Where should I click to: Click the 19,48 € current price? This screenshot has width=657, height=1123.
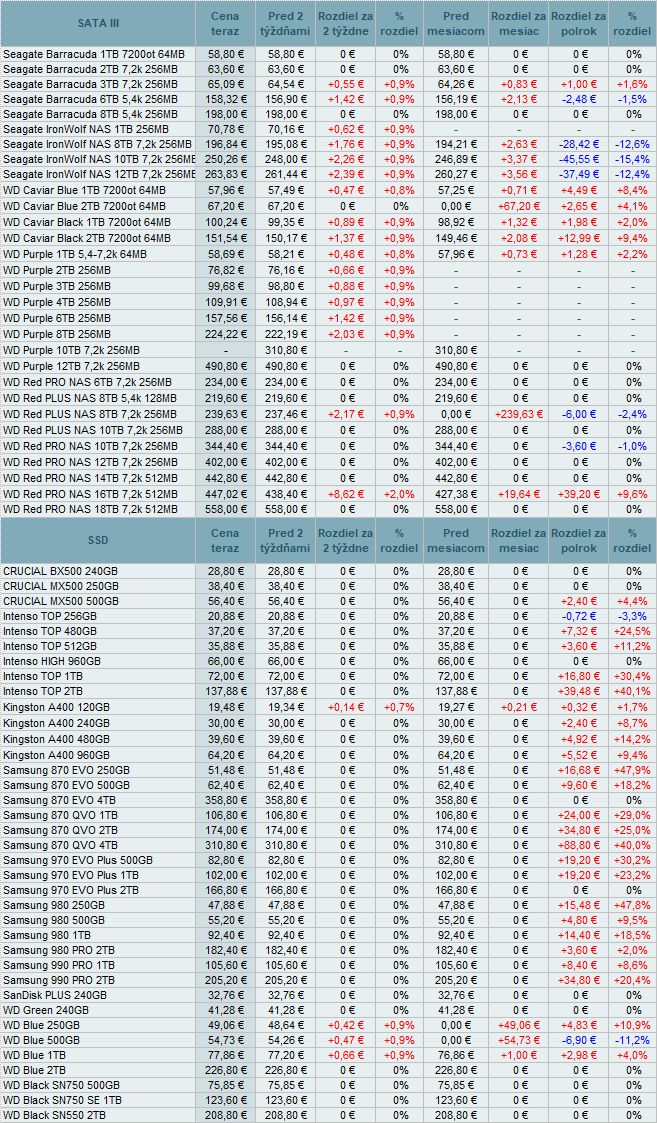[228, 708]
